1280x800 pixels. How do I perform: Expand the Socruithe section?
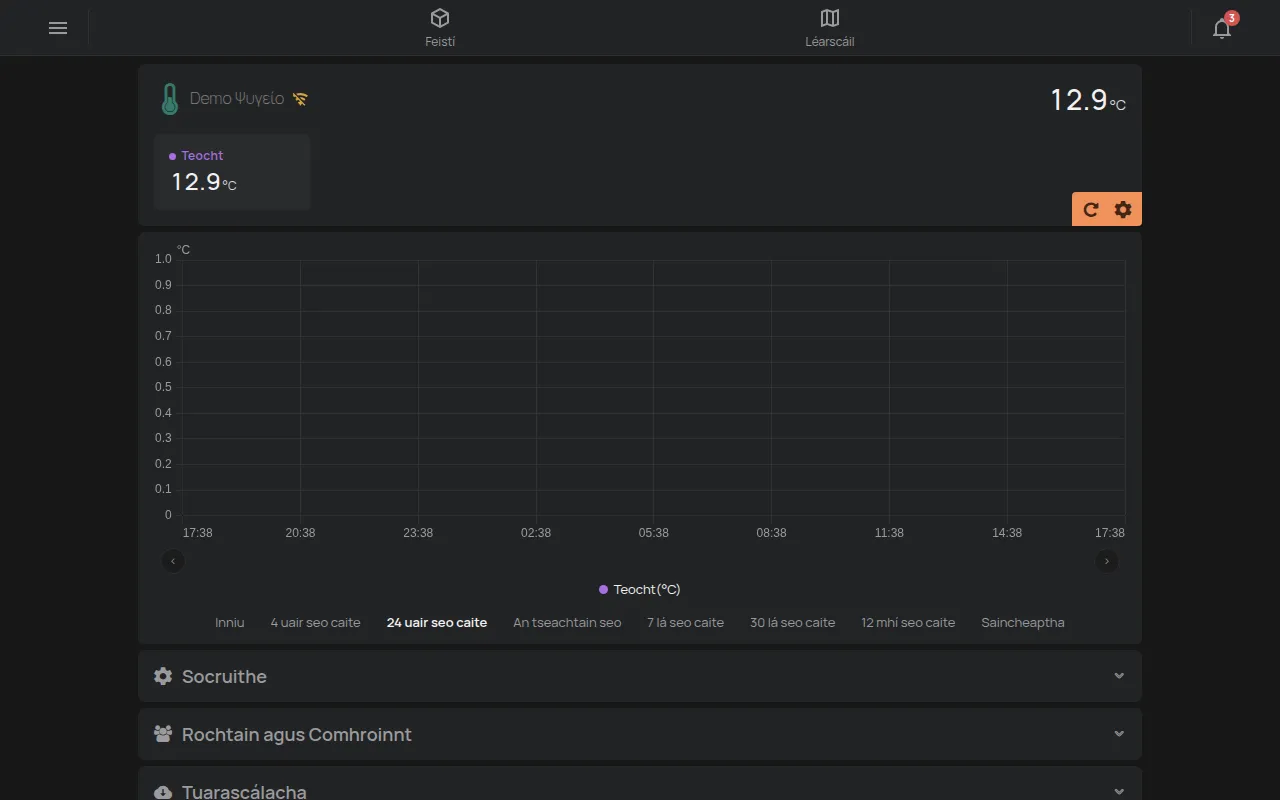pos(640,676)
